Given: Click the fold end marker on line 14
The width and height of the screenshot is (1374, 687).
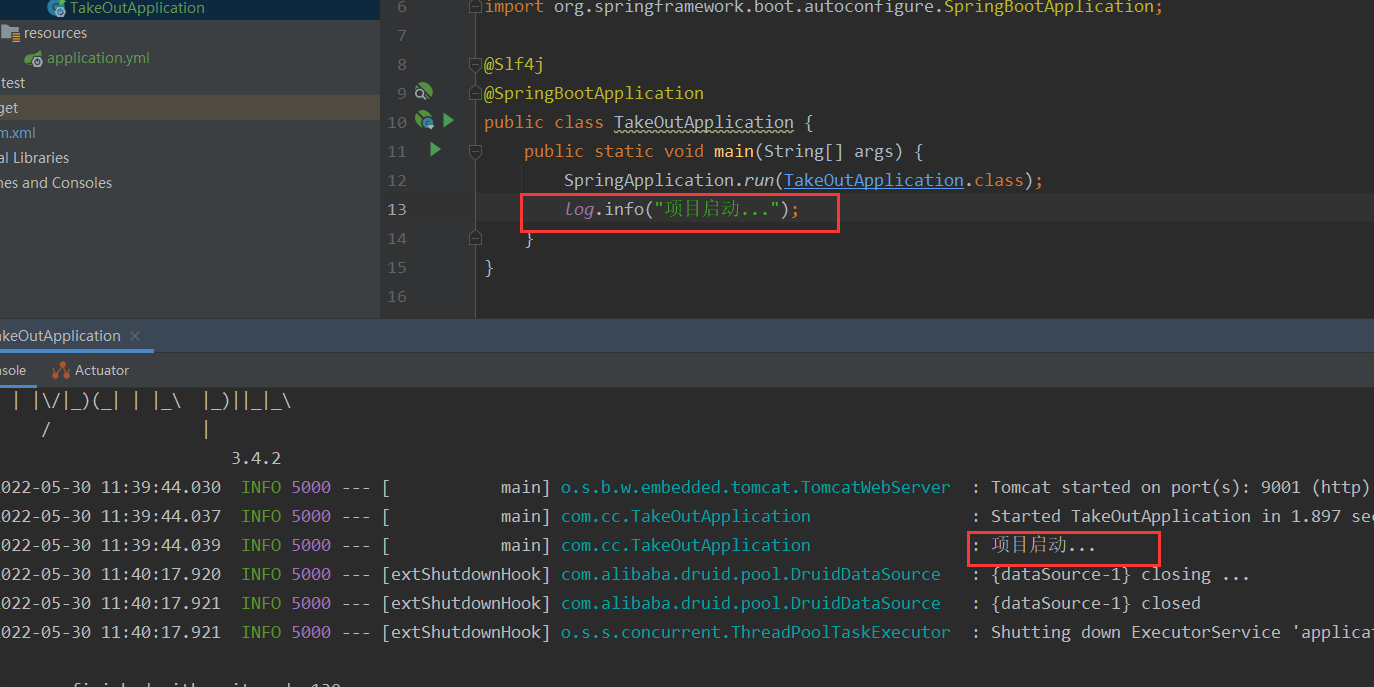Looking at the screenshot, I should coord(477,238).
